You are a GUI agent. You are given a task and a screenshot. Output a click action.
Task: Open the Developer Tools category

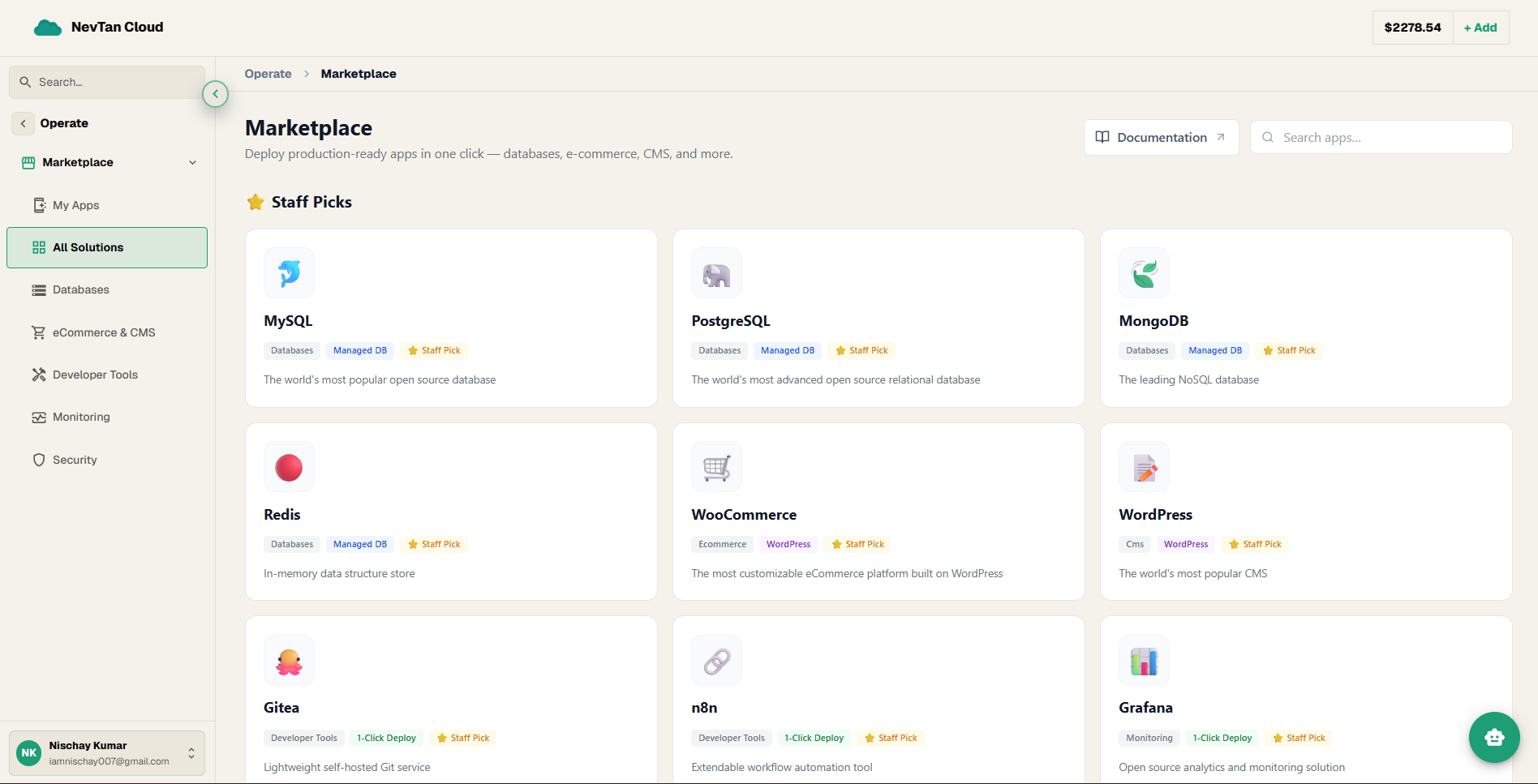tap(107, 375)
